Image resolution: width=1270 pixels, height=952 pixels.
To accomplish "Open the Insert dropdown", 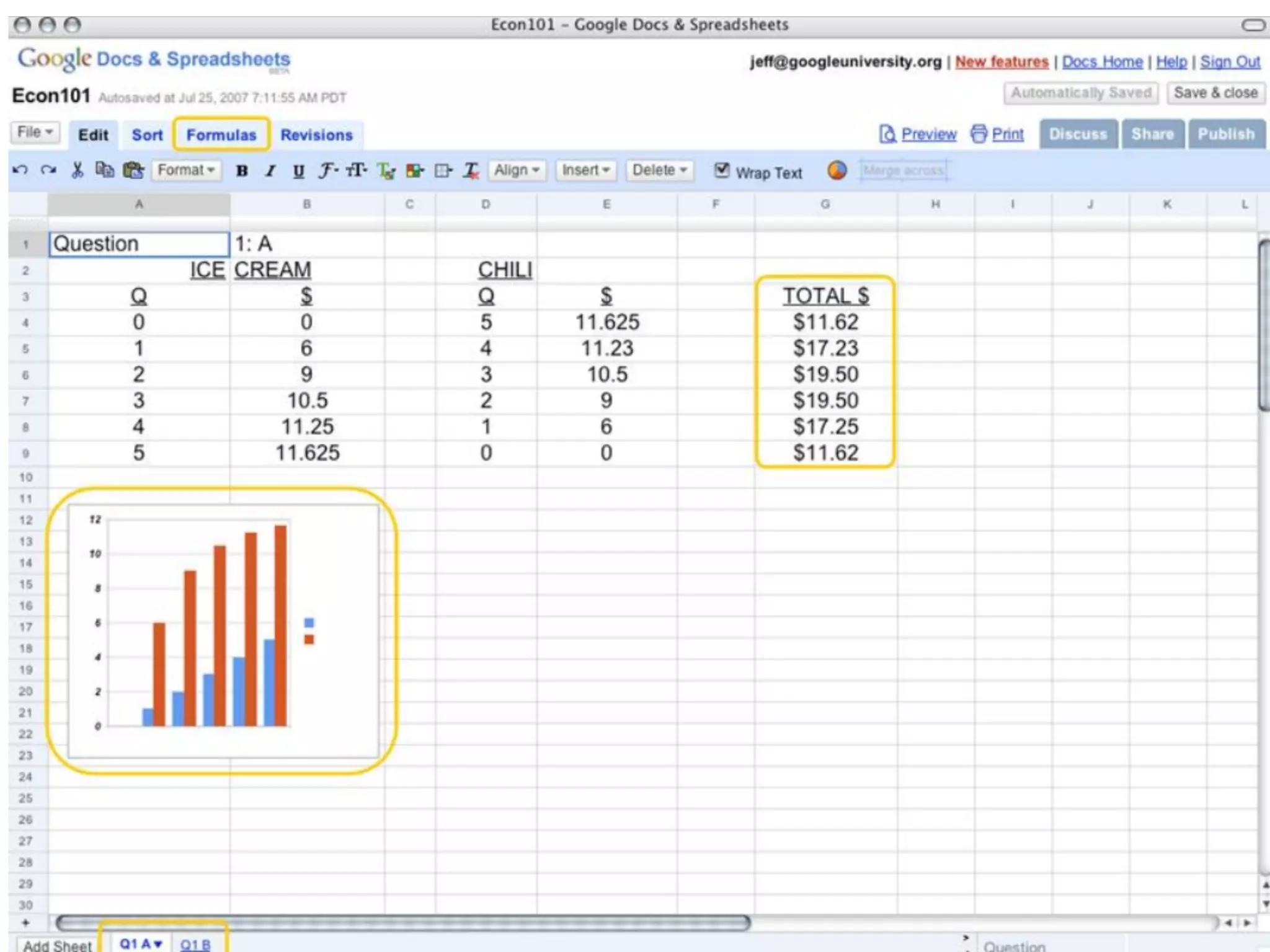I will click(x=585, y=170).
